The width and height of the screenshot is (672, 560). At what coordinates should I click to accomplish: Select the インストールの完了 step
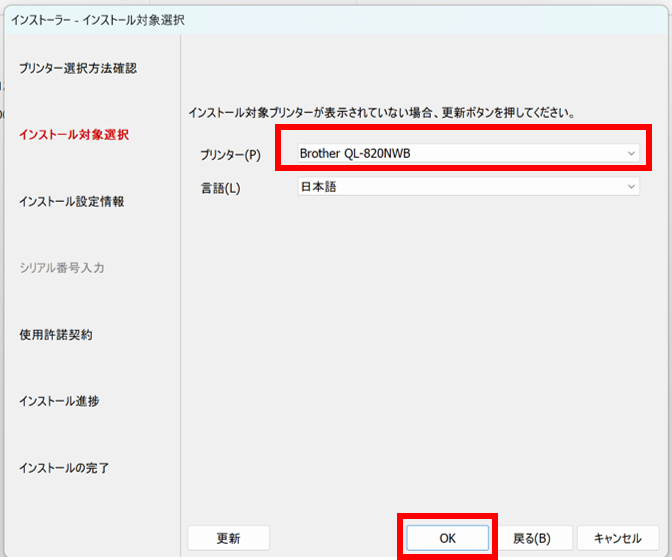coord(64,468)
